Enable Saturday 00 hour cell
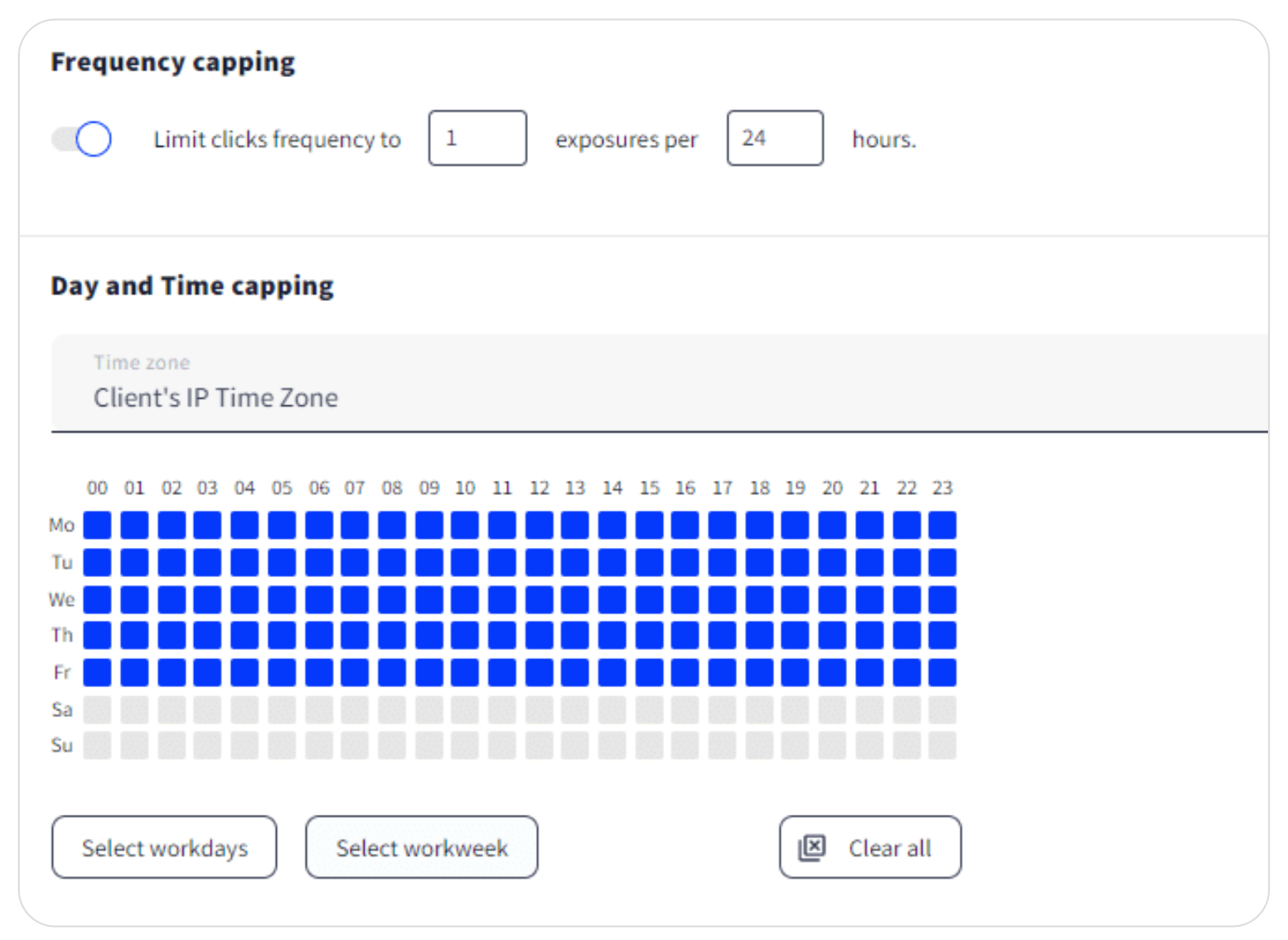Image resolution: width=1288 pixels, height=940 pixels. pyautogui.click(x=97, y=710)
